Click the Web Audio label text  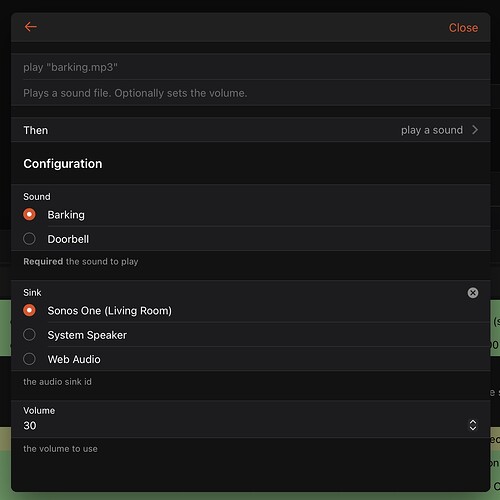point(74,359)
